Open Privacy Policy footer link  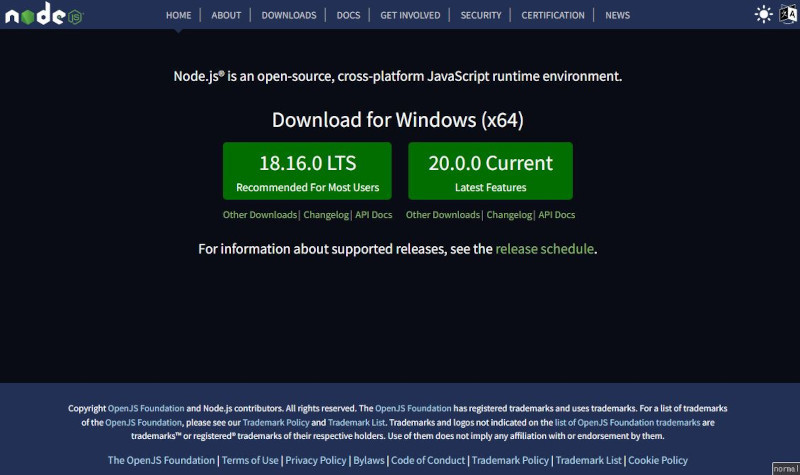(x=316, y=460)
